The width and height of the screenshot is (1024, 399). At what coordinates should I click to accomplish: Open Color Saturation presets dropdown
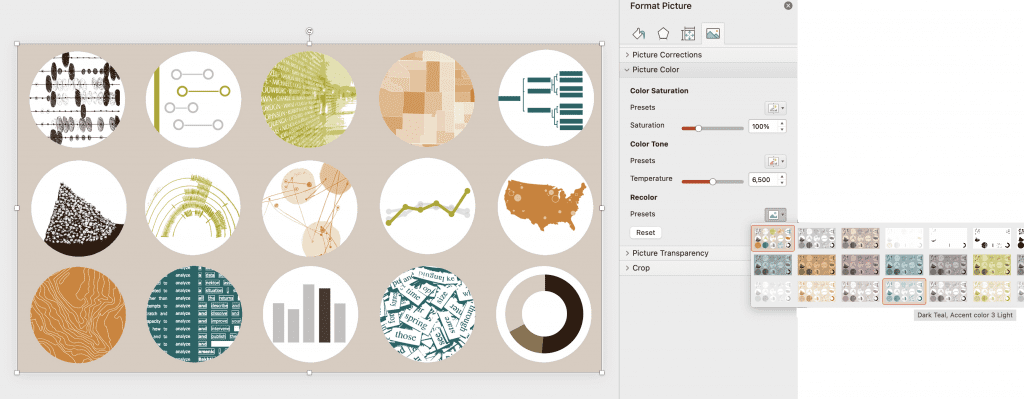[775, 108]
